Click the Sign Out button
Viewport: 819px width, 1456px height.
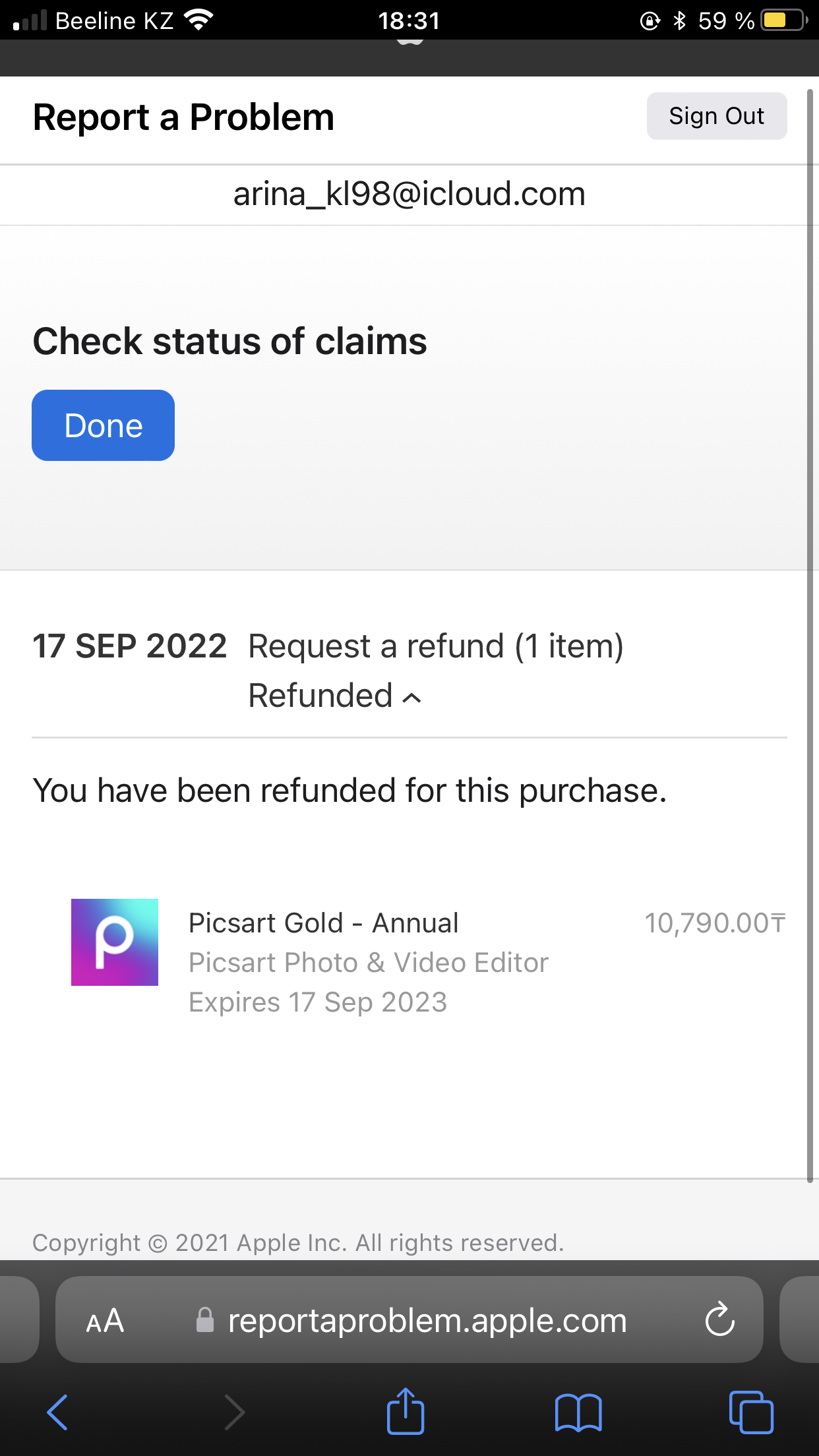[x=716, y=116]
